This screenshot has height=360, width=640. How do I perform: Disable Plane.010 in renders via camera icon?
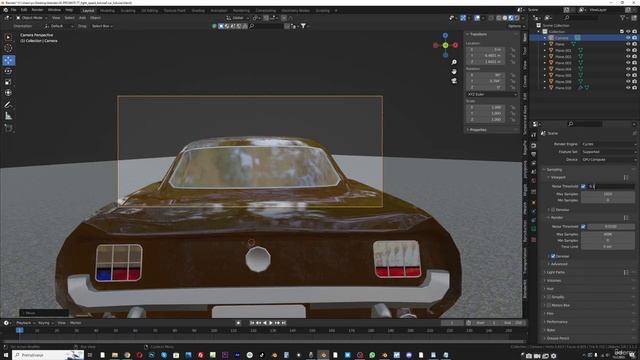coord(634,88)
